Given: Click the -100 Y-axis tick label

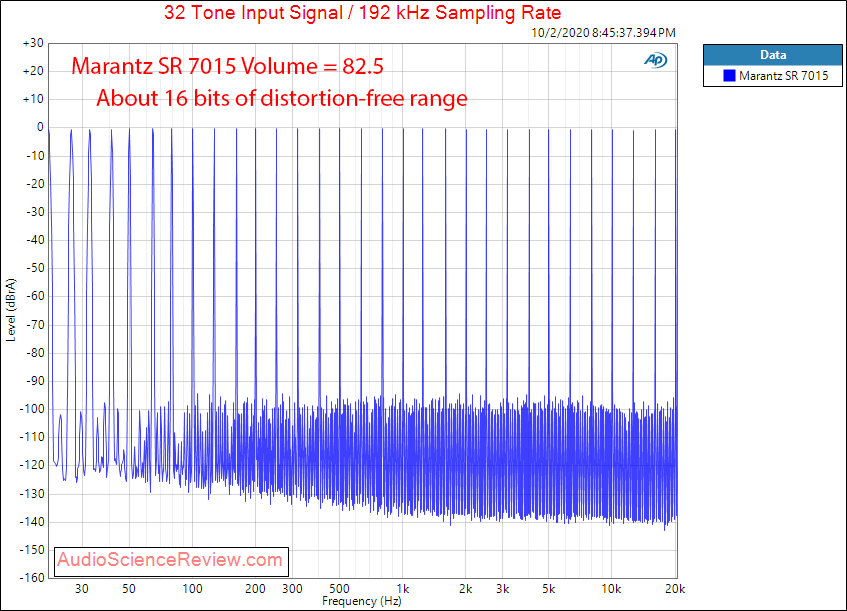Looking at the screenshot, I should click(32, 409).
